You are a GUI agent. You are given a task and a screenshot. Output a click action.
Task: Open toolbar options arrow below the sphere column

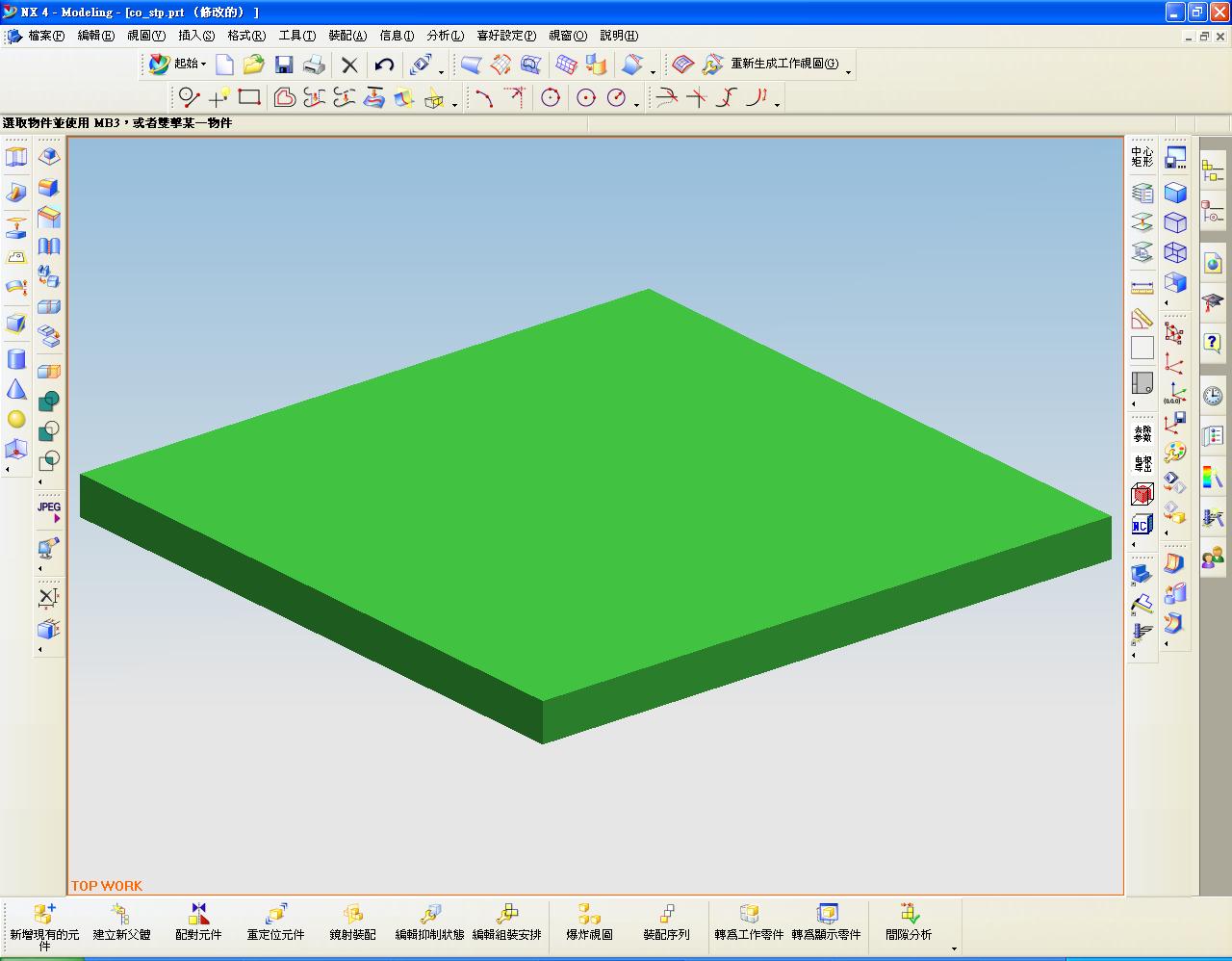pyautogui.click(x=8, y=470)
